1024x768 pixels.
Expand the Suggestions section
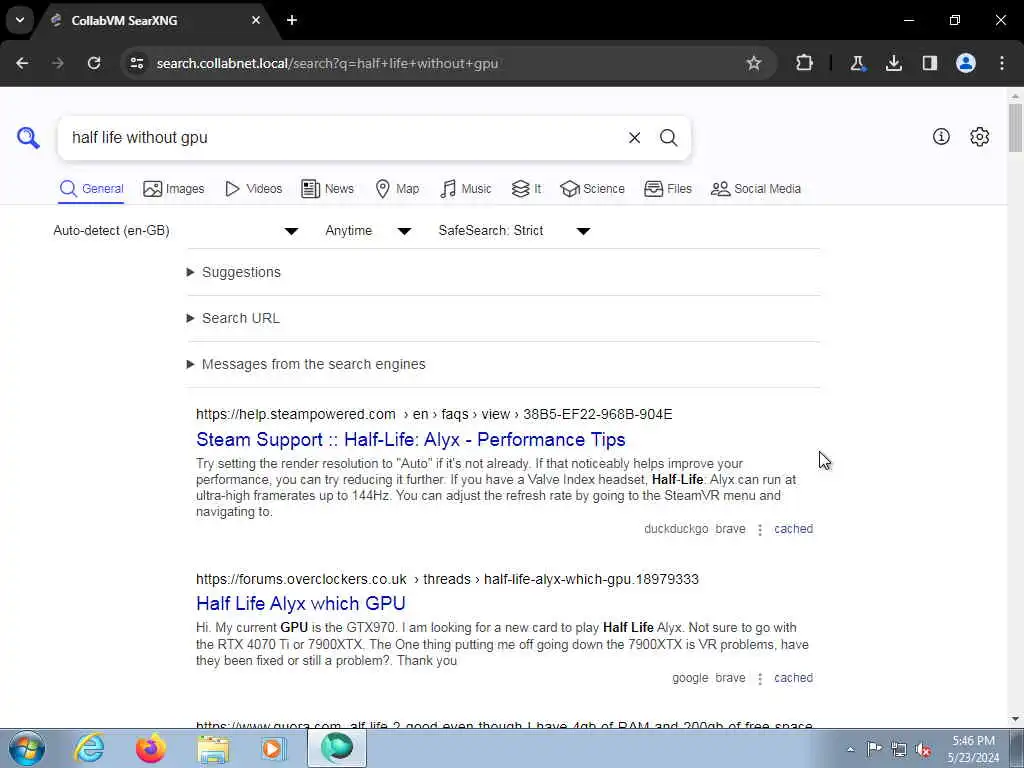click(234, 272)
